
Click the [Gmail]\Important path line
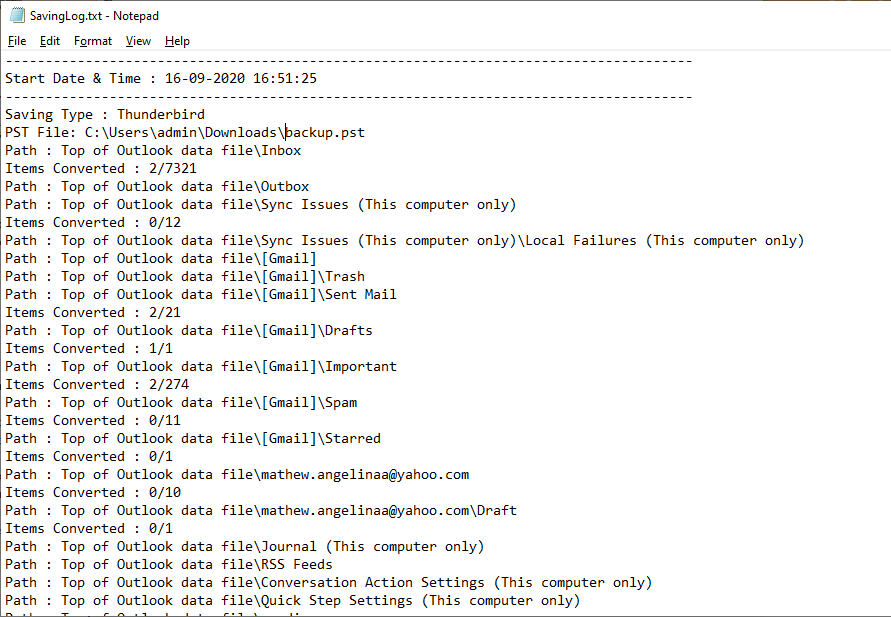click(201, 366)
